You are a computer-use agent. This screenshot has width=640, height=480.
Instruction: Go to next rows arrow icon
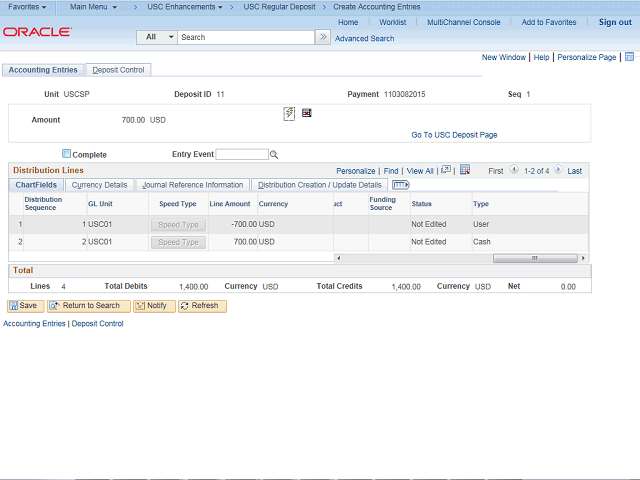[x=558, y=170]
